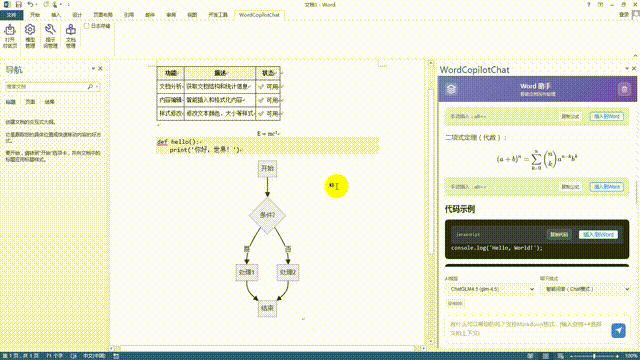Open the 文件 File tab

click(x=11, y=15)
